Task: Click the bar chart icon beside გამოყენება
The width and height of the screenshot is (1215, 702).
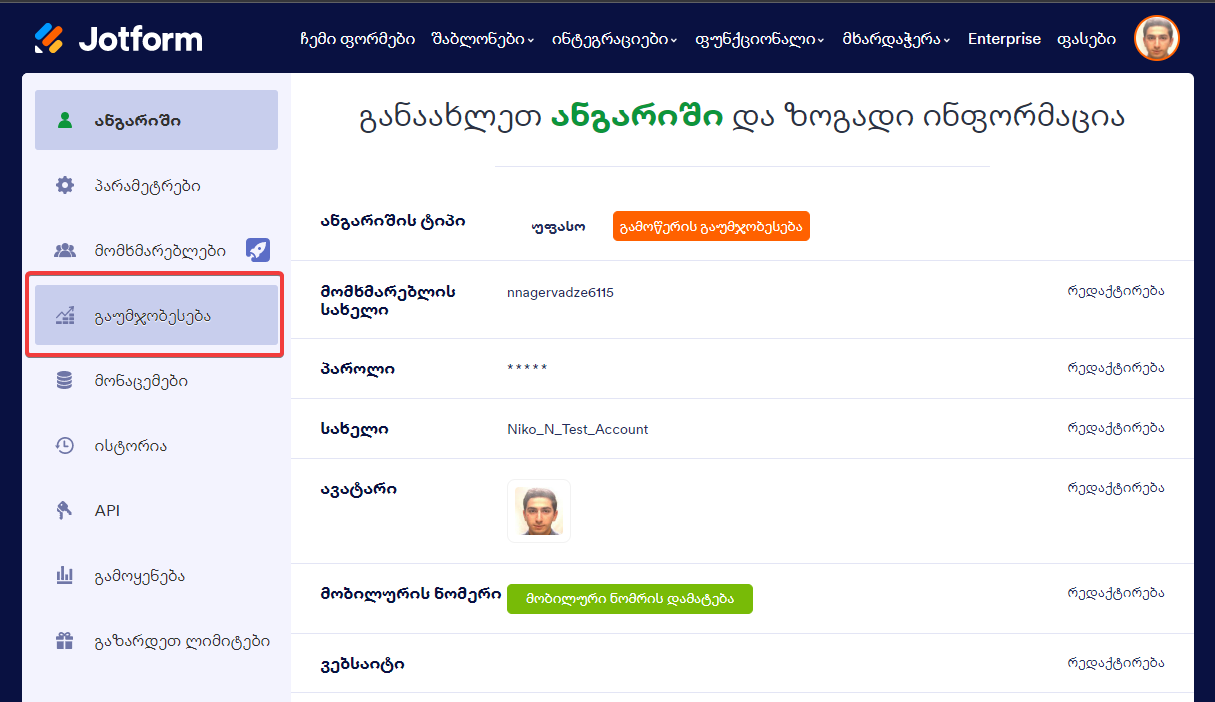Action: point(65,576)
